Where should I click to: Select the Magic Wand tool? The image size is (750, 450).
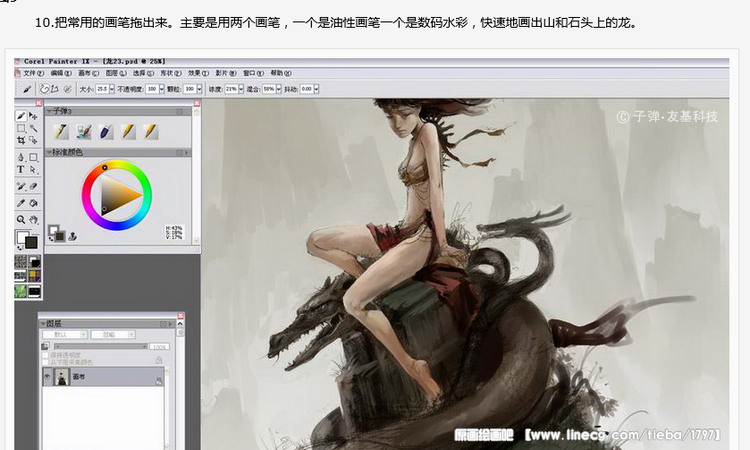pyautogui.click(x=33, y=128)
